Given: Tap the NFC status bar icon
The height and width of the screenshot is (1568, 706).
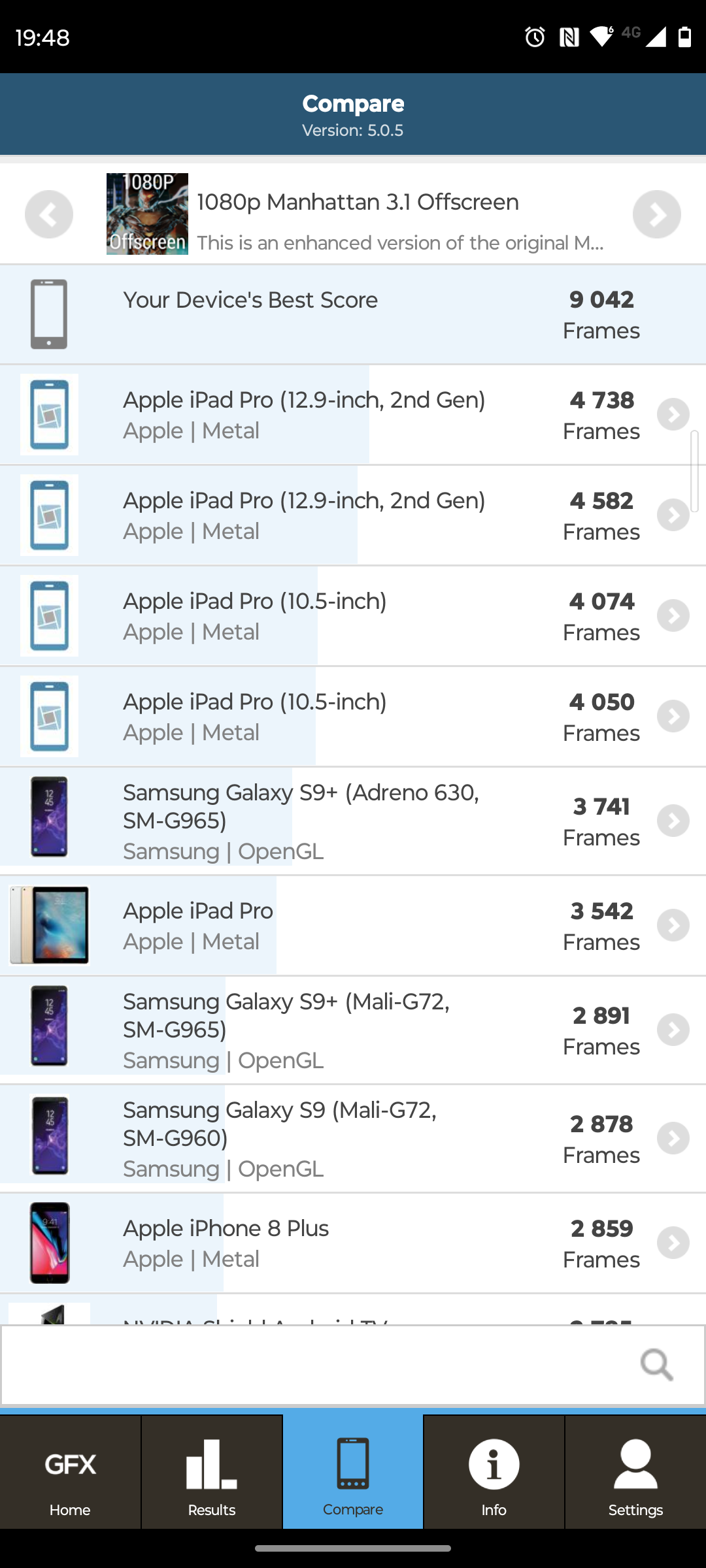Looking at the screenshot, I should click(x=569, y=37).
